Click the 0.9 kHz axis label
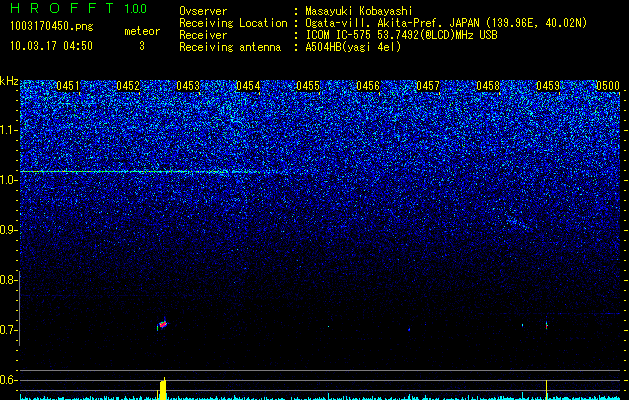The height and width of the screenshot is (400, 629). 8,230
